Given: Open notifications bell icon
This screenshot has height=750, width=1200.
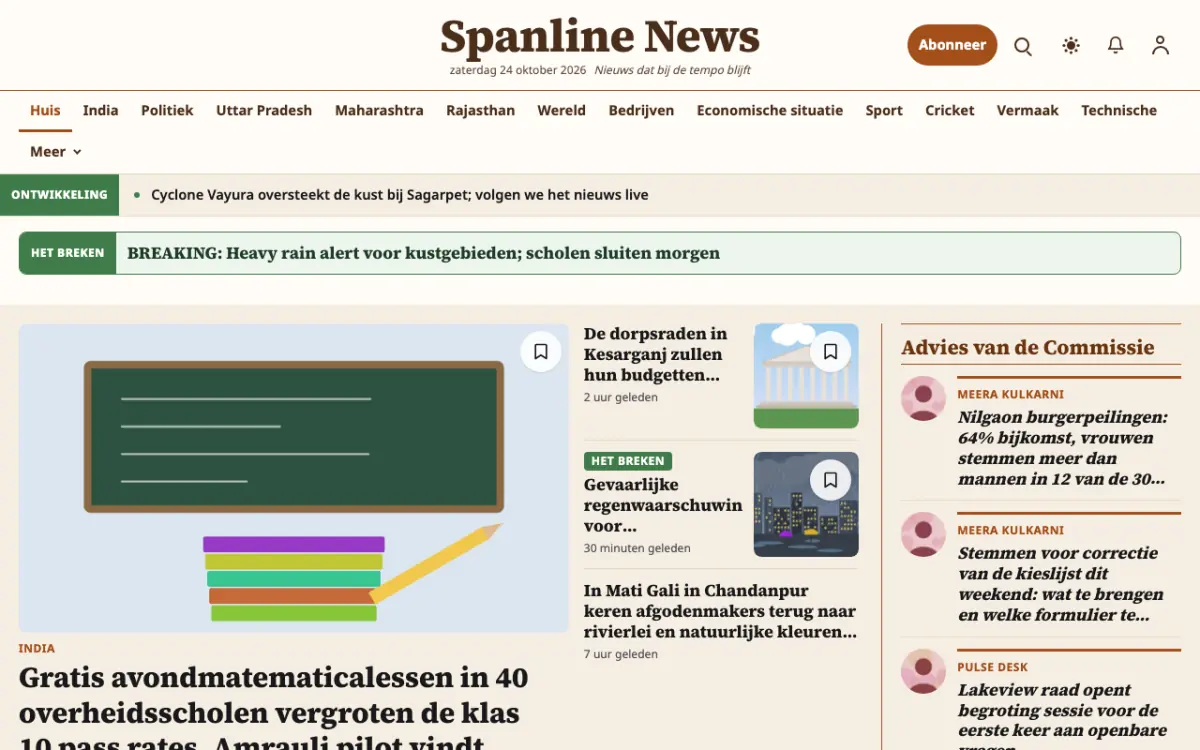Looking at the screenshot, I should pyautogui.click(x=1116, y=45).
